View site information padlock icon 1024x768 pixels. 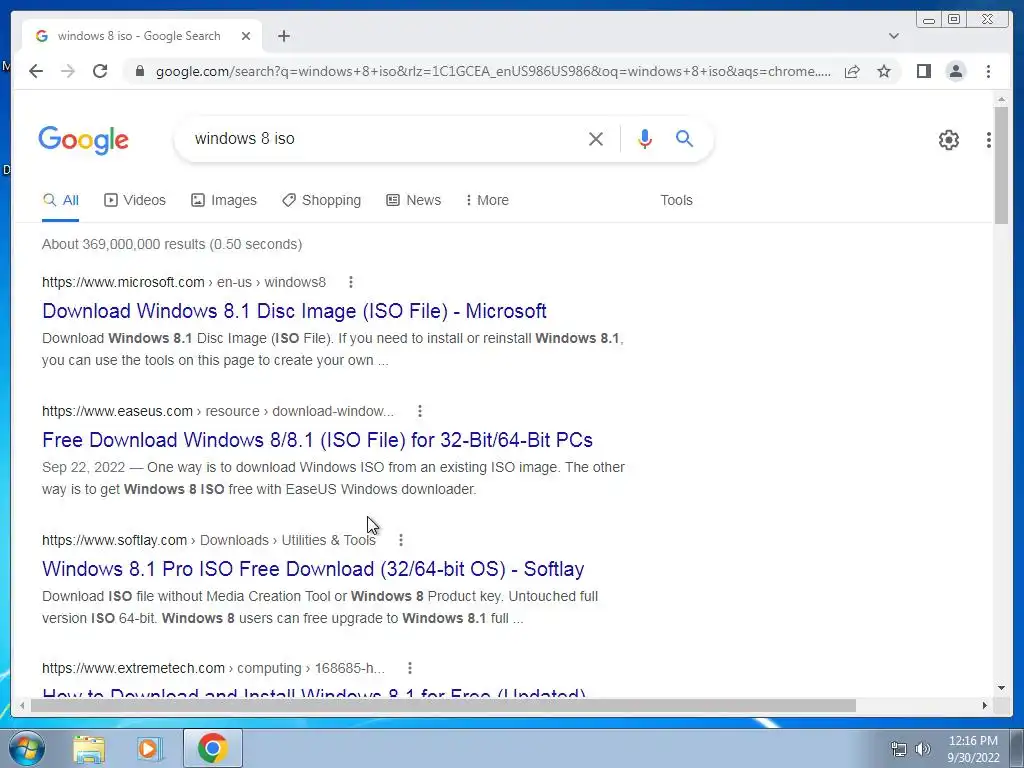click(139, 71)
